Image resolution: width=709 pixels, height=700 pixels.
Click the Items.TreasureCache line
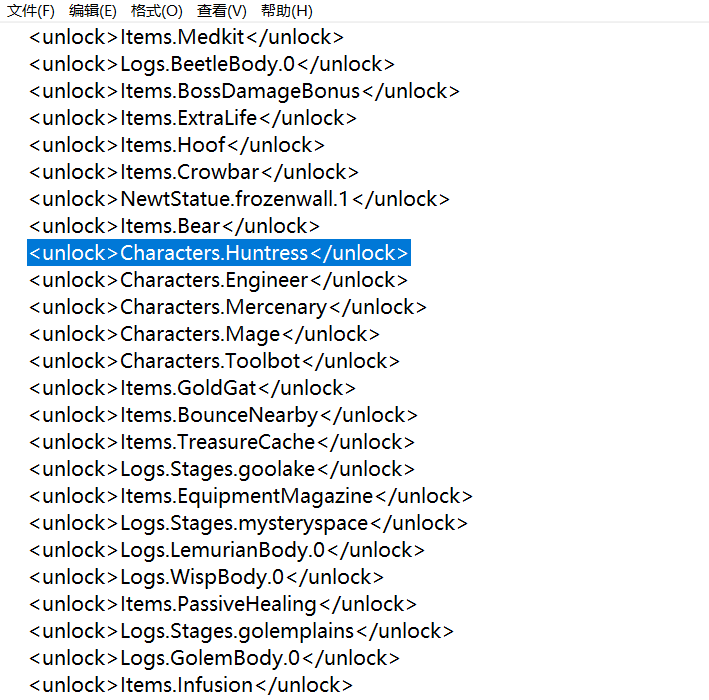222,442
